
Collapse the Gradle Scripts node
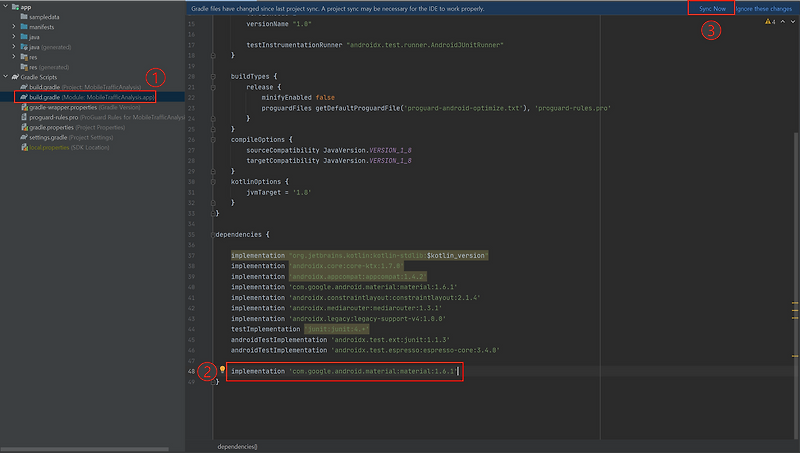tap(6, 77)
